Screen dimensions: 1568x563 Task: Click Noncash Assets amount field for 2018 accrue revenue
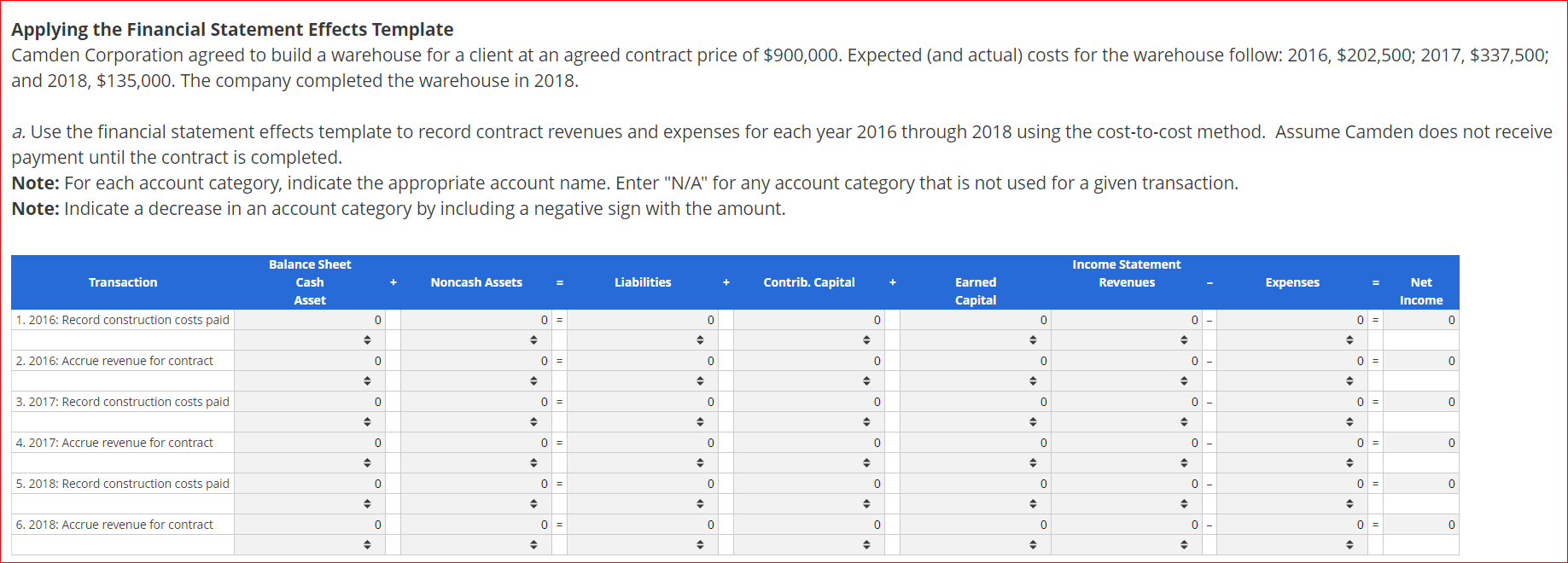[476, 525]
